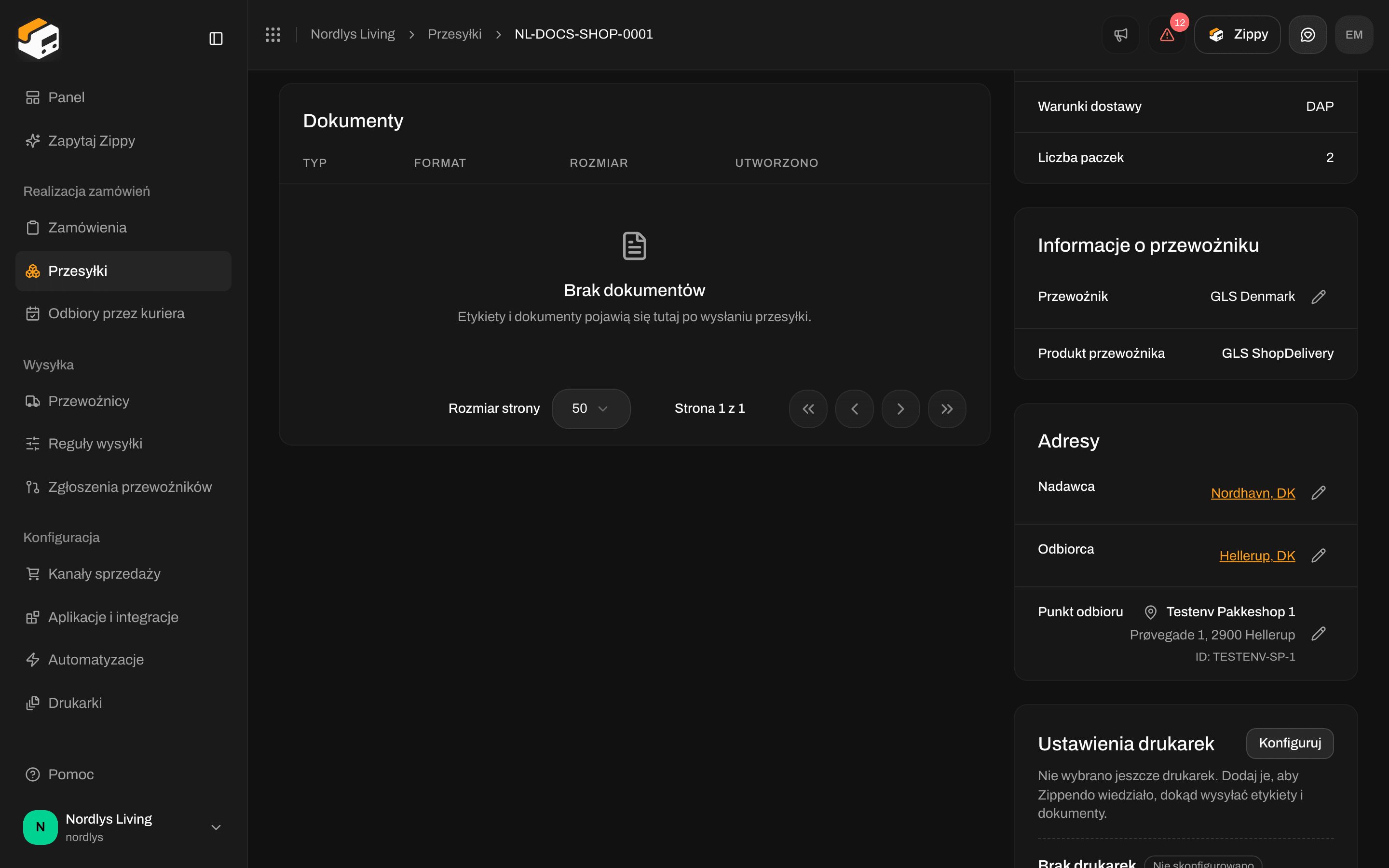Go to the next documents page
The image size is (1389, 868).
900,409
